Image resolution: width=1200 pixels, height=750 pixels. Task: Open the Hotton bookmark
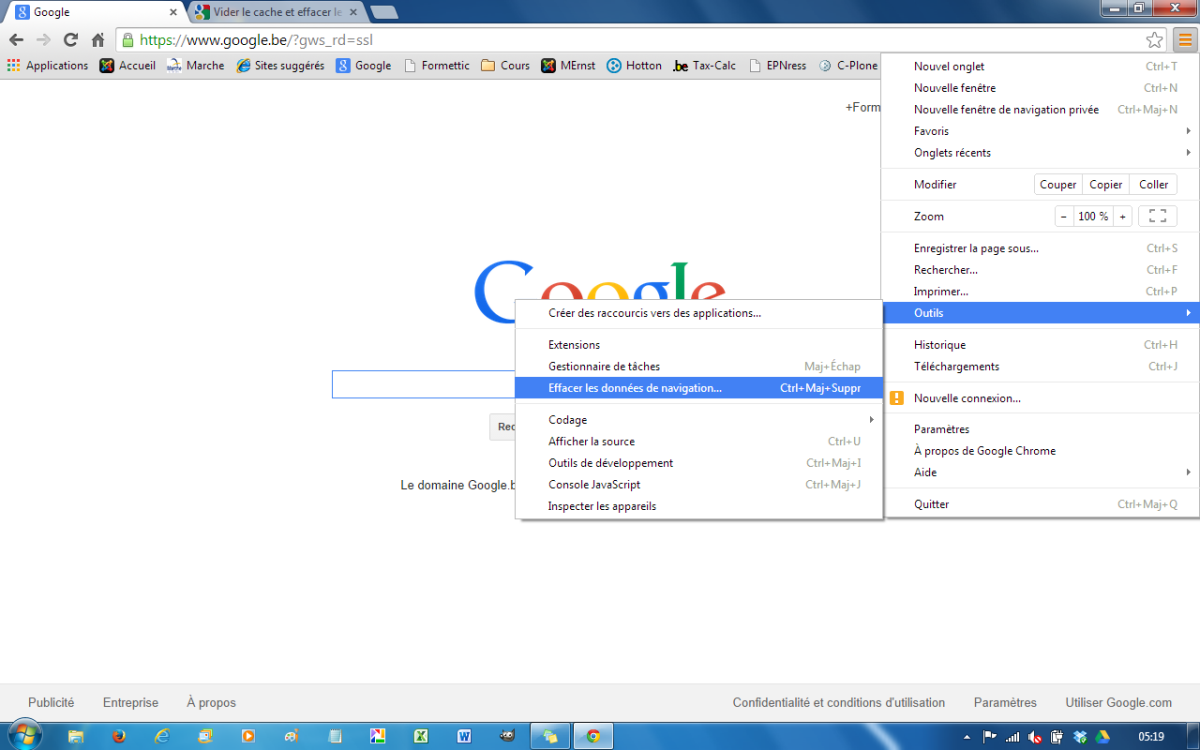pyautogui.click(x=635, y=66)
